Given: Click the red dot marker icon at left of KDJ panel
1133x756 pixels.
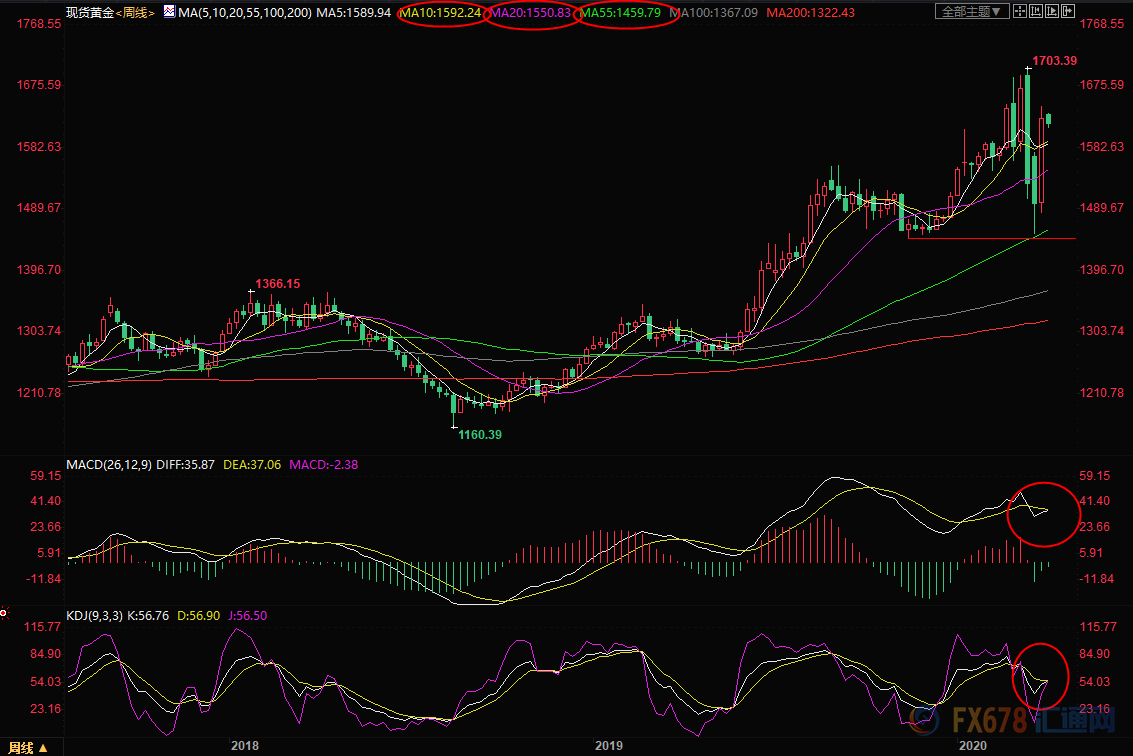Looking at the screenshot, I should 4,612.
